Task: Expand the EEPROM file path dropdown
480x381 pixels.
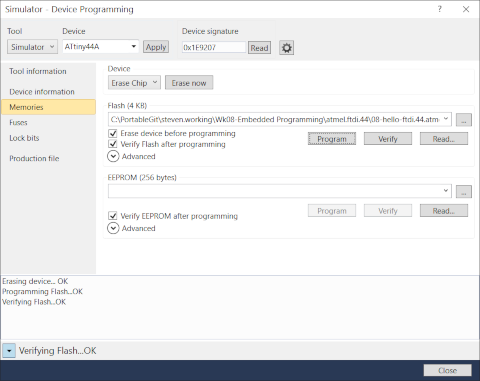Action: [446, 191]
